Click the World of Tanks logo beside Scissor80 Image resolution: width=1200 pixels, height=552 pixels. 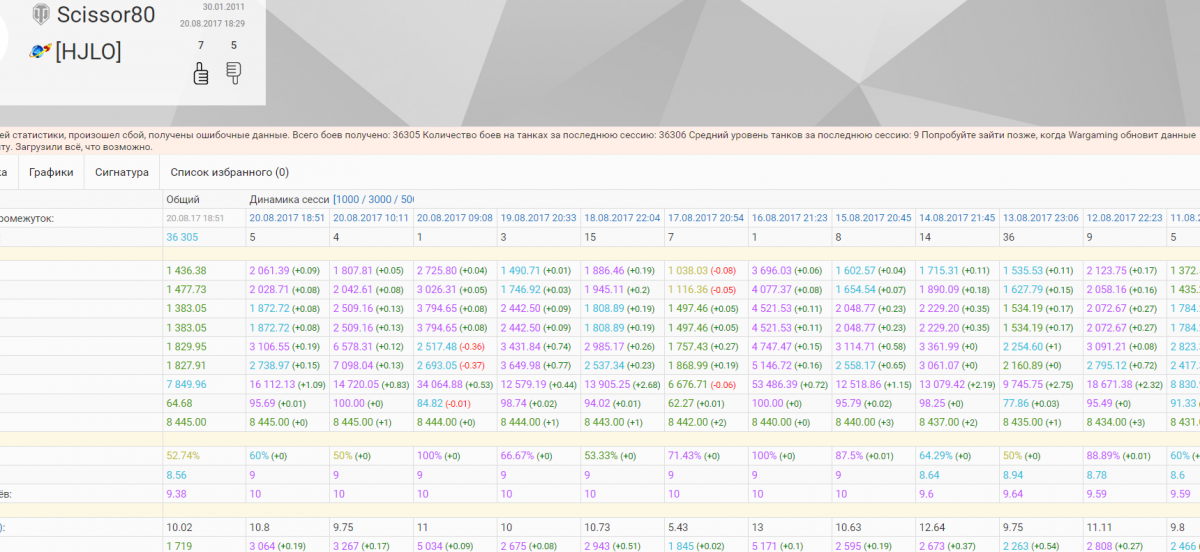pyautogui.click(x=41, y=14)
